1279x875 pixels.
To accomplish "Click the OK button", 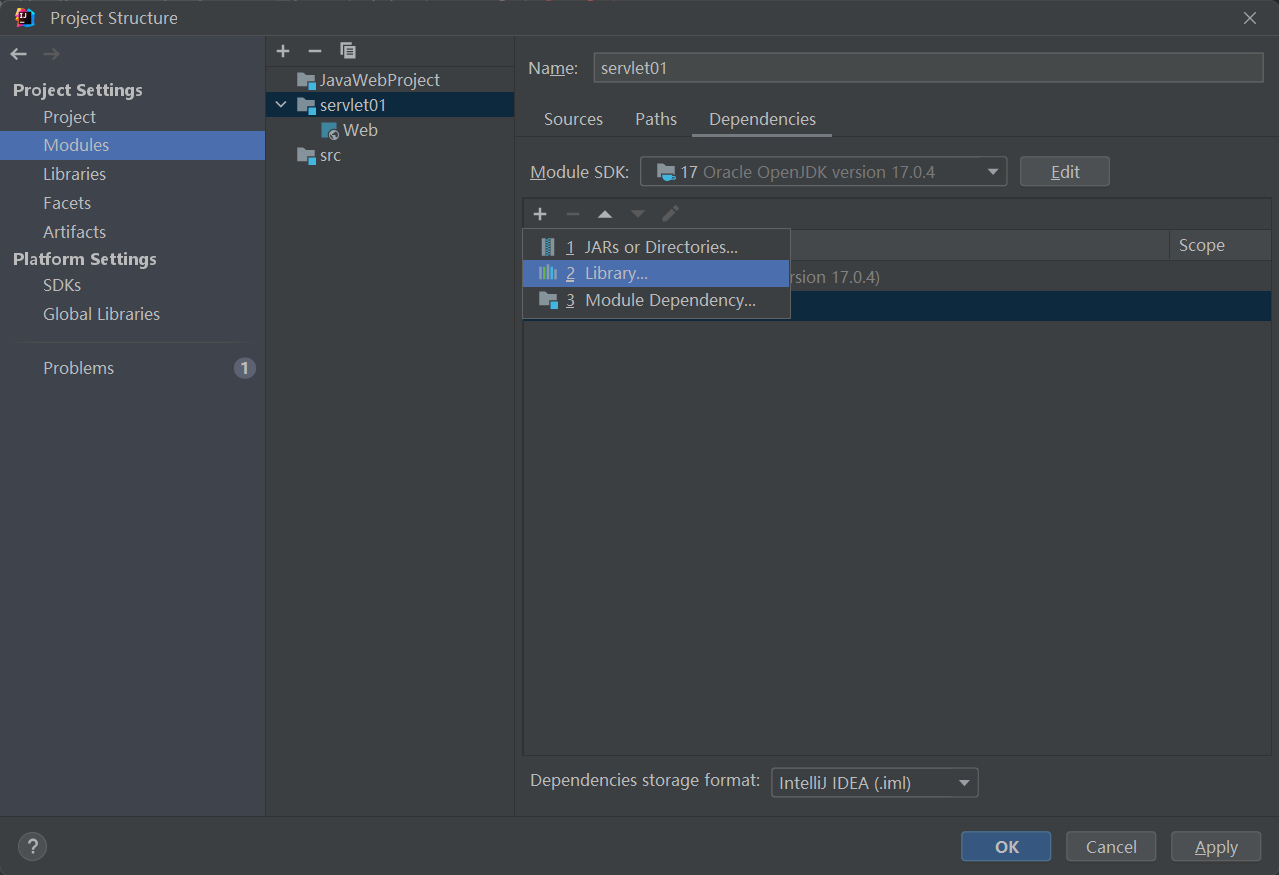I will click(x=1006, y=847).
